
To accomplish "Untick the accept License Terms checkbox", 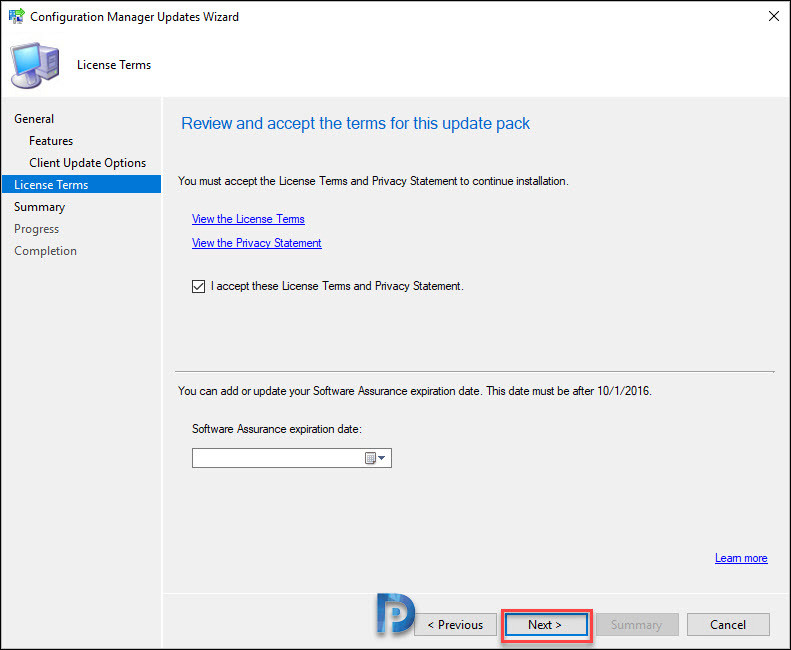I will click(x=198, y=287).
